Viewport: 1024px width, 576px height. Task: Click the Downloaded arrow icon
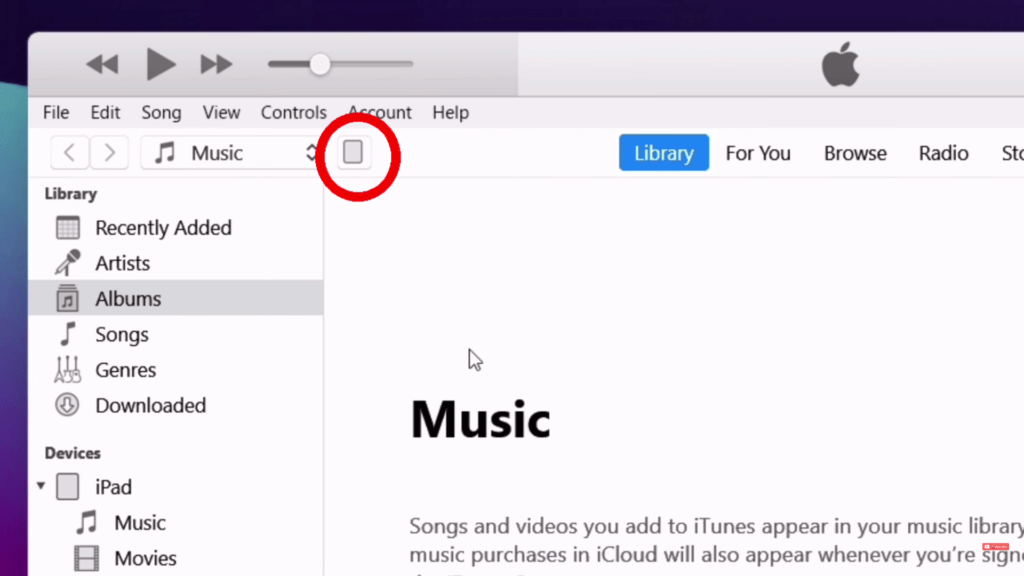click(67, 405)
